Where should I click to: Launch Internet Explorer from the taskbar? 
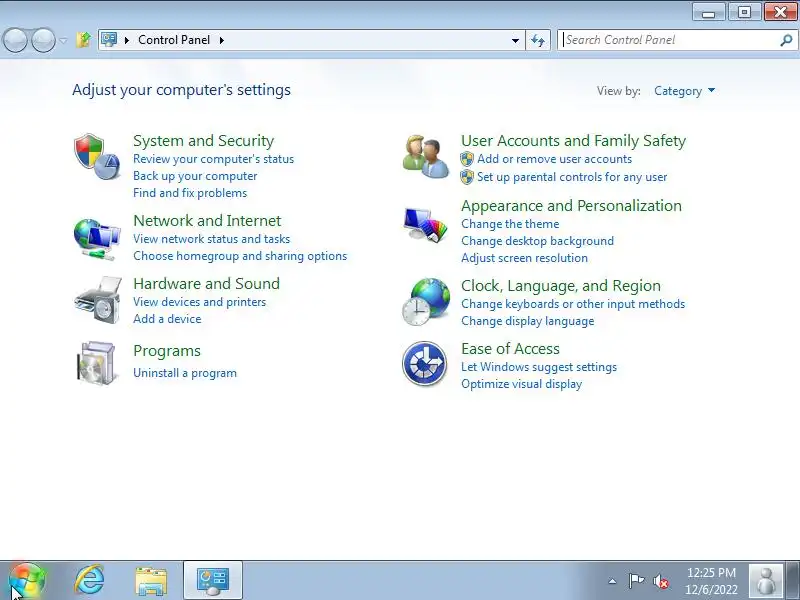89,581
